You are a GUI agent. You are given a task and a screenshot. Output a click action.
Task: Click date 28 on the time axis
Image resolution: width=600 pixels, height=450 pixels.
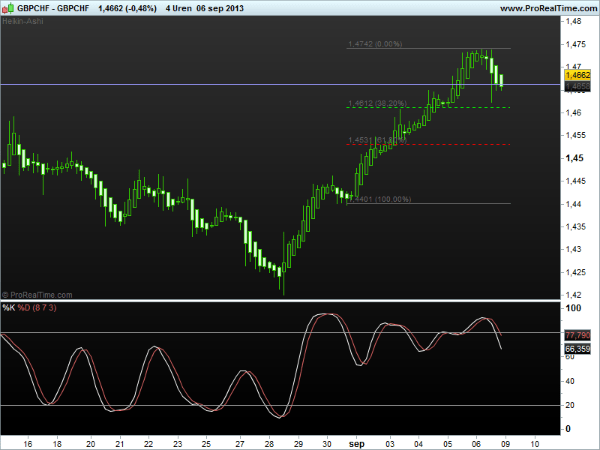pyautogui.click(x=269, y=444)
